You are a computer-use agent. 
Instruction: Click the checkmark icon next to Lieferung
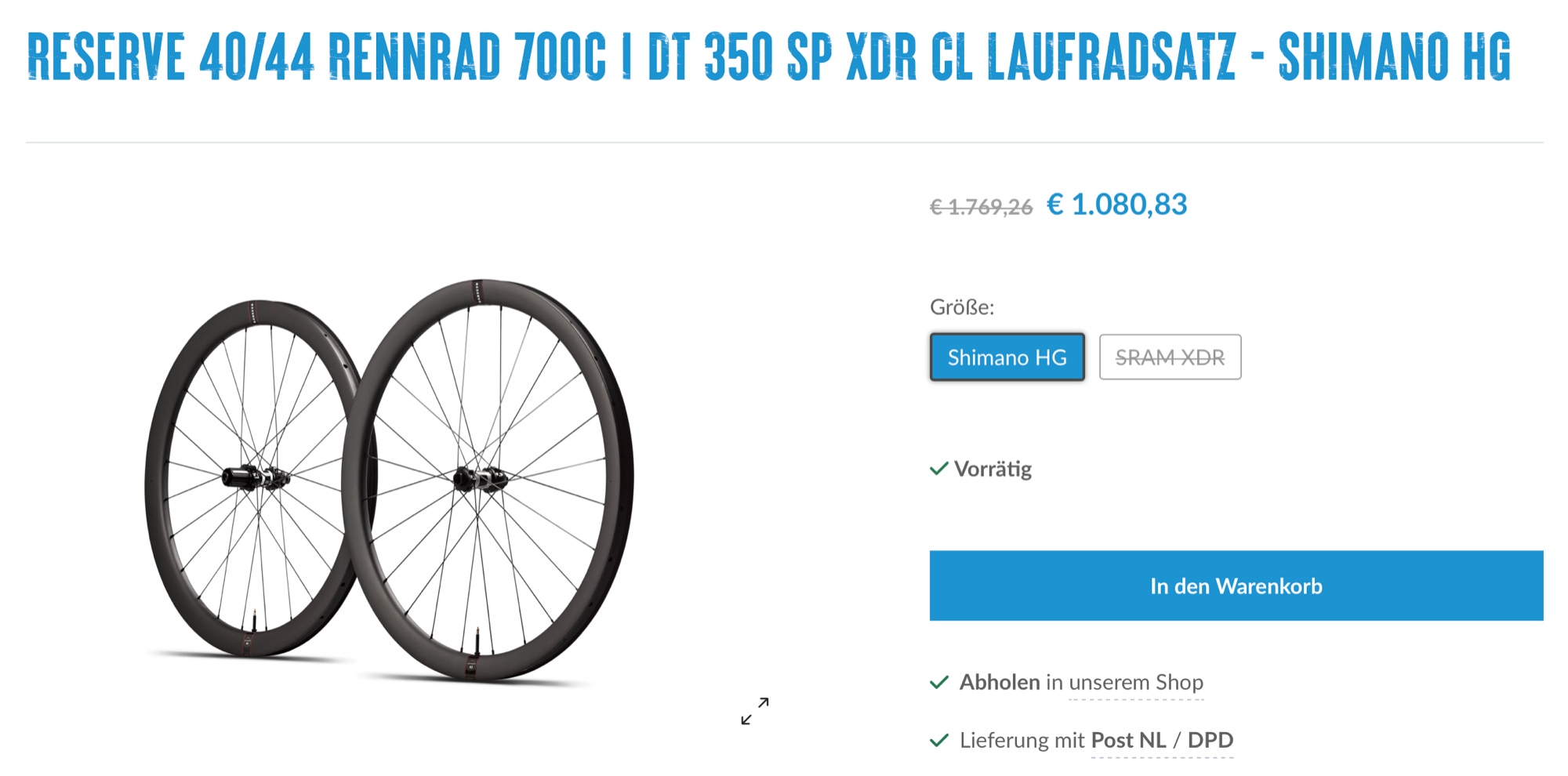click(938, 740)
